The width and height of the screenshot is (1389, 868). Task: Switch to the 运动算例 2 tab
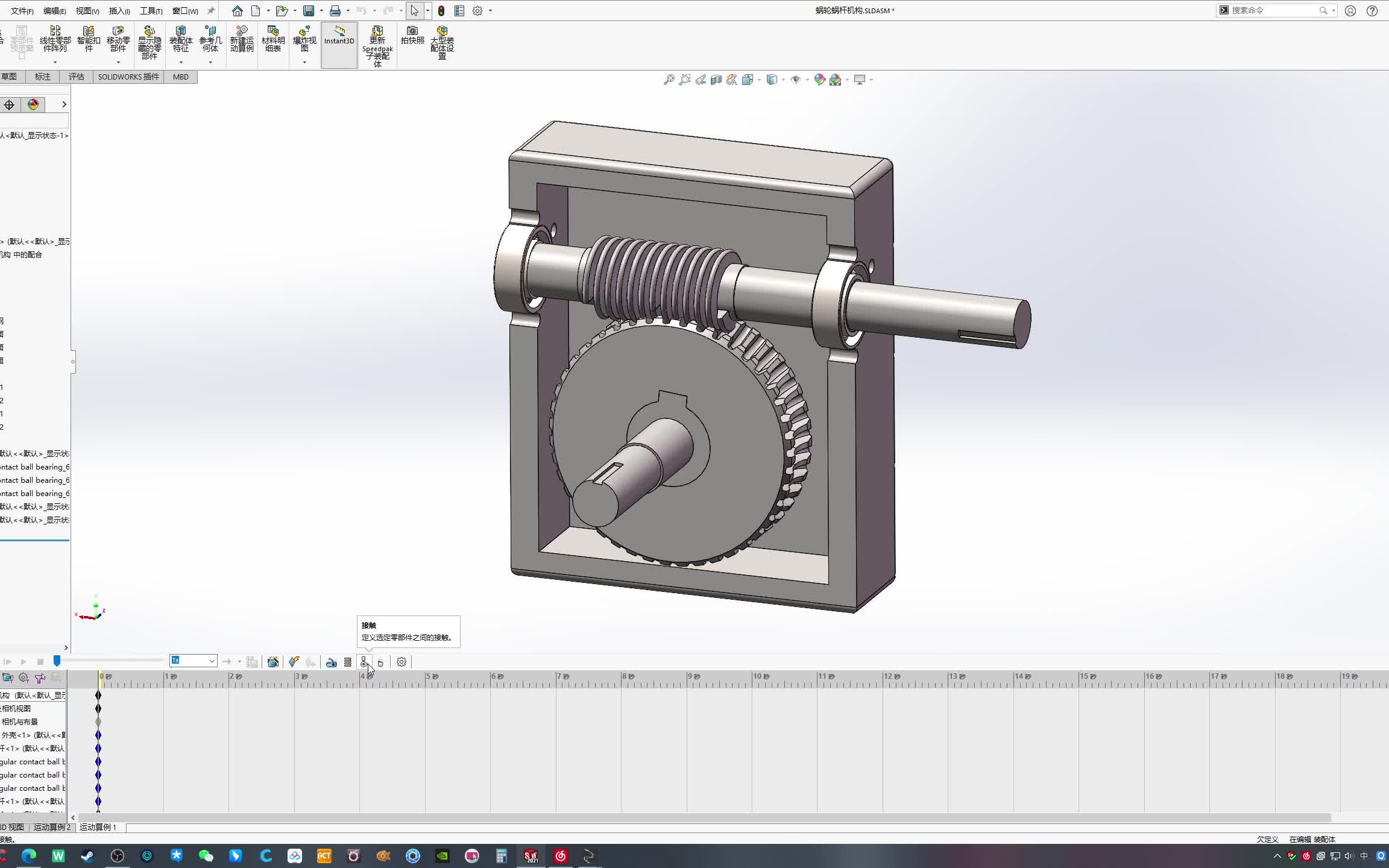click(x=52, y=827)
